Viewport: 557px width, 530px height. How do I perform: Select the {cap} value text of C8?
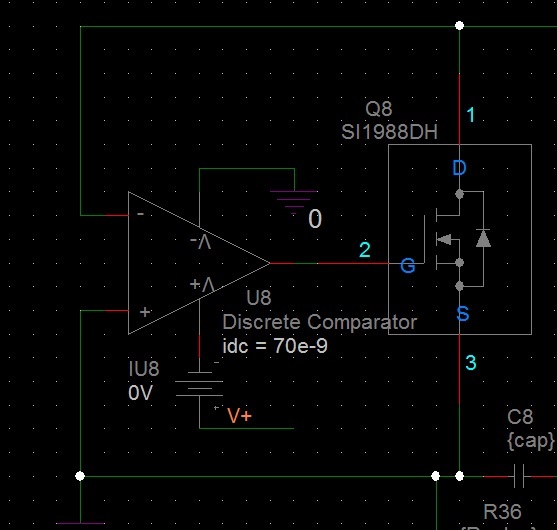pyautogui.click(x=531, y=440)
